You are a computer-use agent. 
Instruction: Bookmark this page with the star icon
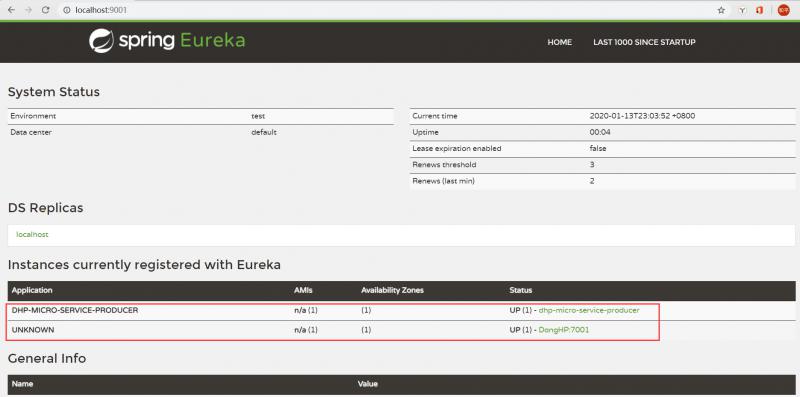point(721,10)
